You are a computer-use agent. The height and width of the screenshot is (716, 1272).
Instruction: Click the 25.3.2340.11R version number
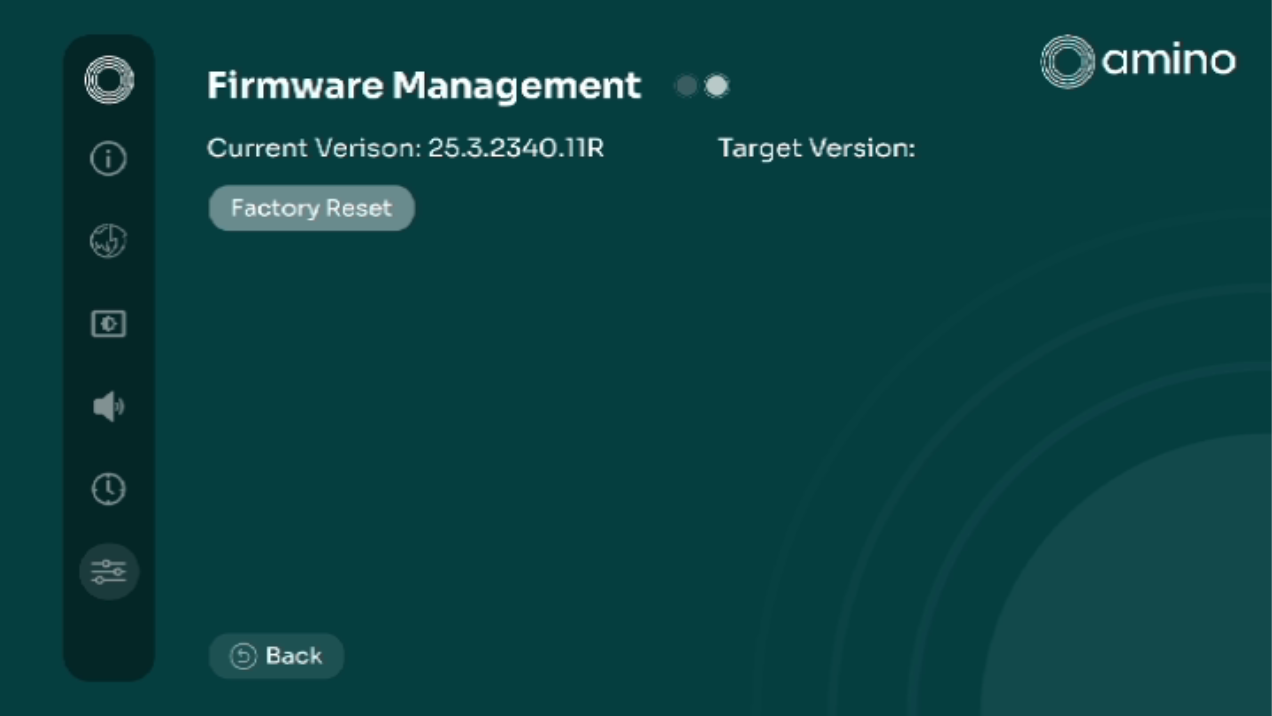516,149
